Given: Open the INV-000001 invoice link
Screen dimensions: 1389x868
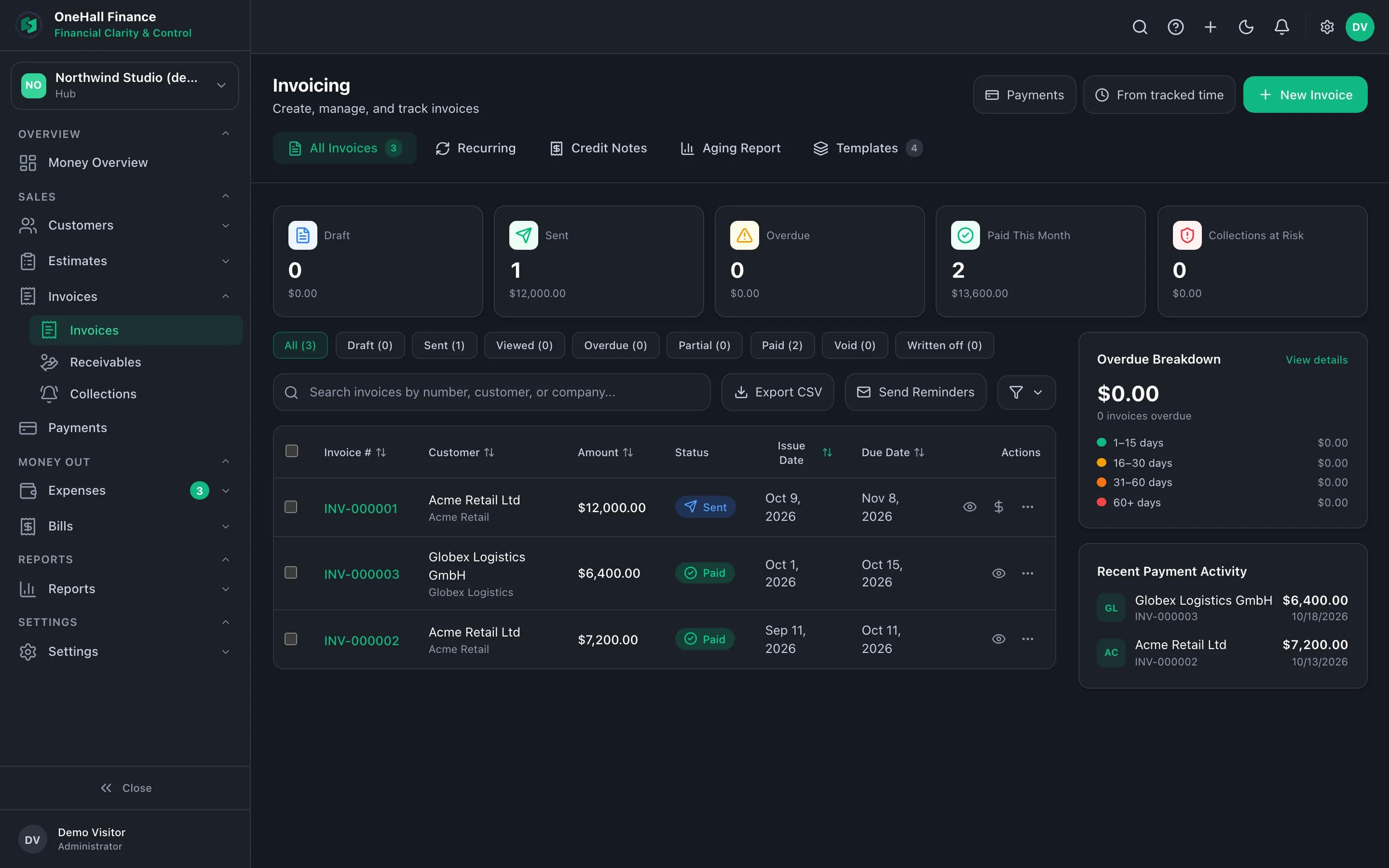Looking at the screenshot, I should (x=360, y=509).
